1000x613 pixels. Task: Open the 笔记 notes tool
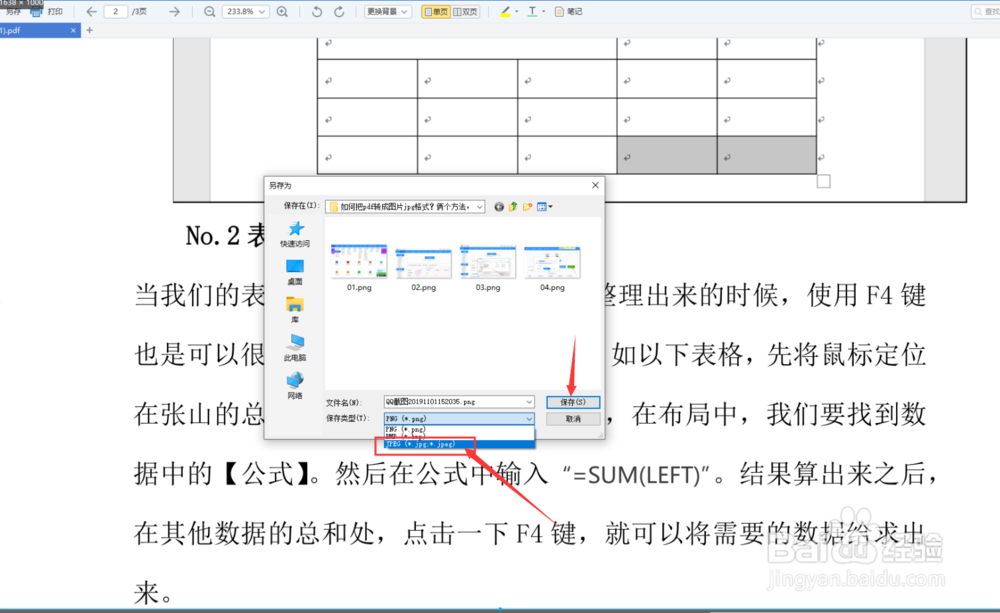(x=568, y=11)
